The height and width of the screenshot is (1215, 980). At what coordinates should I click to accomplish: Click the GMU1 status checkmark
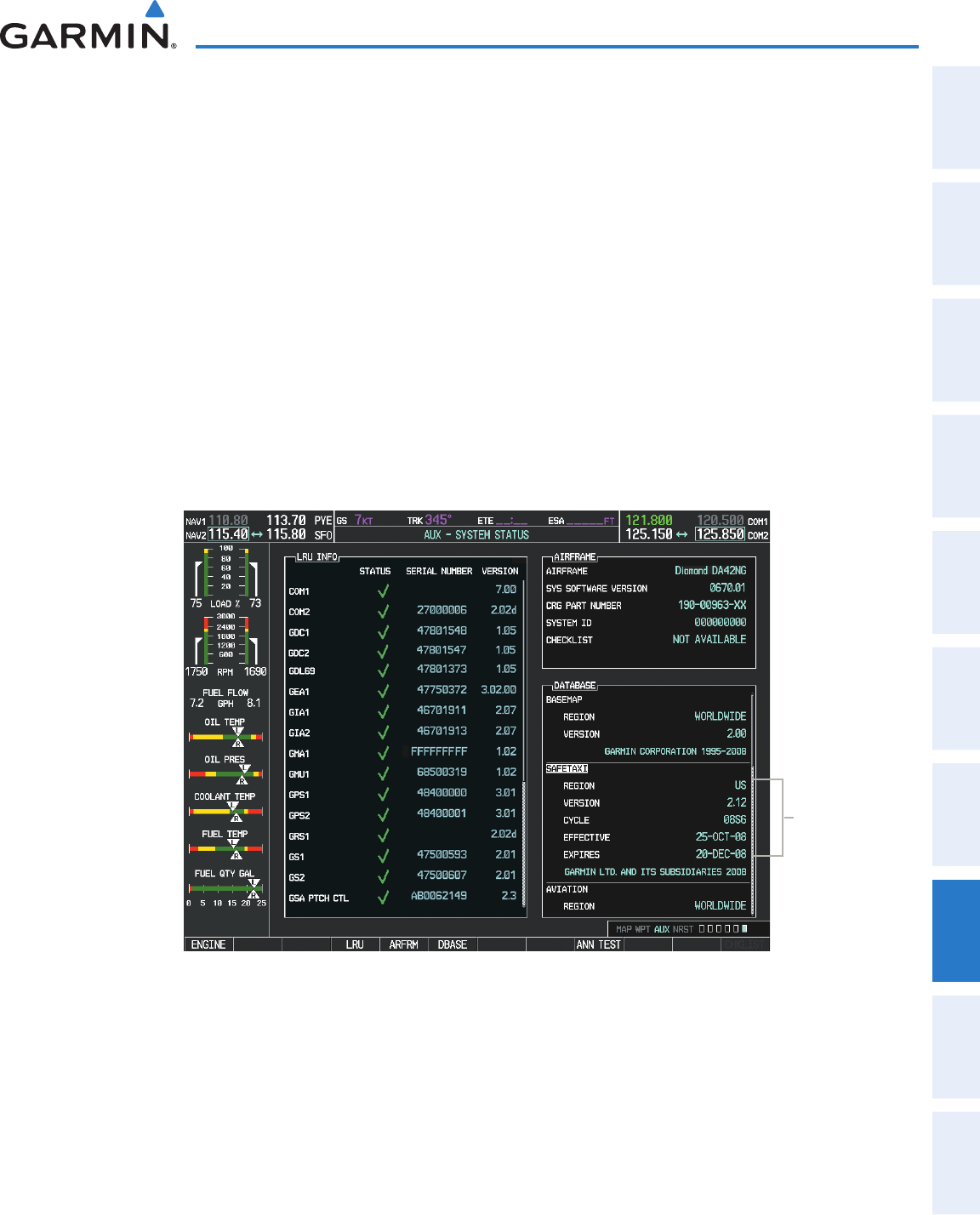(x=384, y=773)
